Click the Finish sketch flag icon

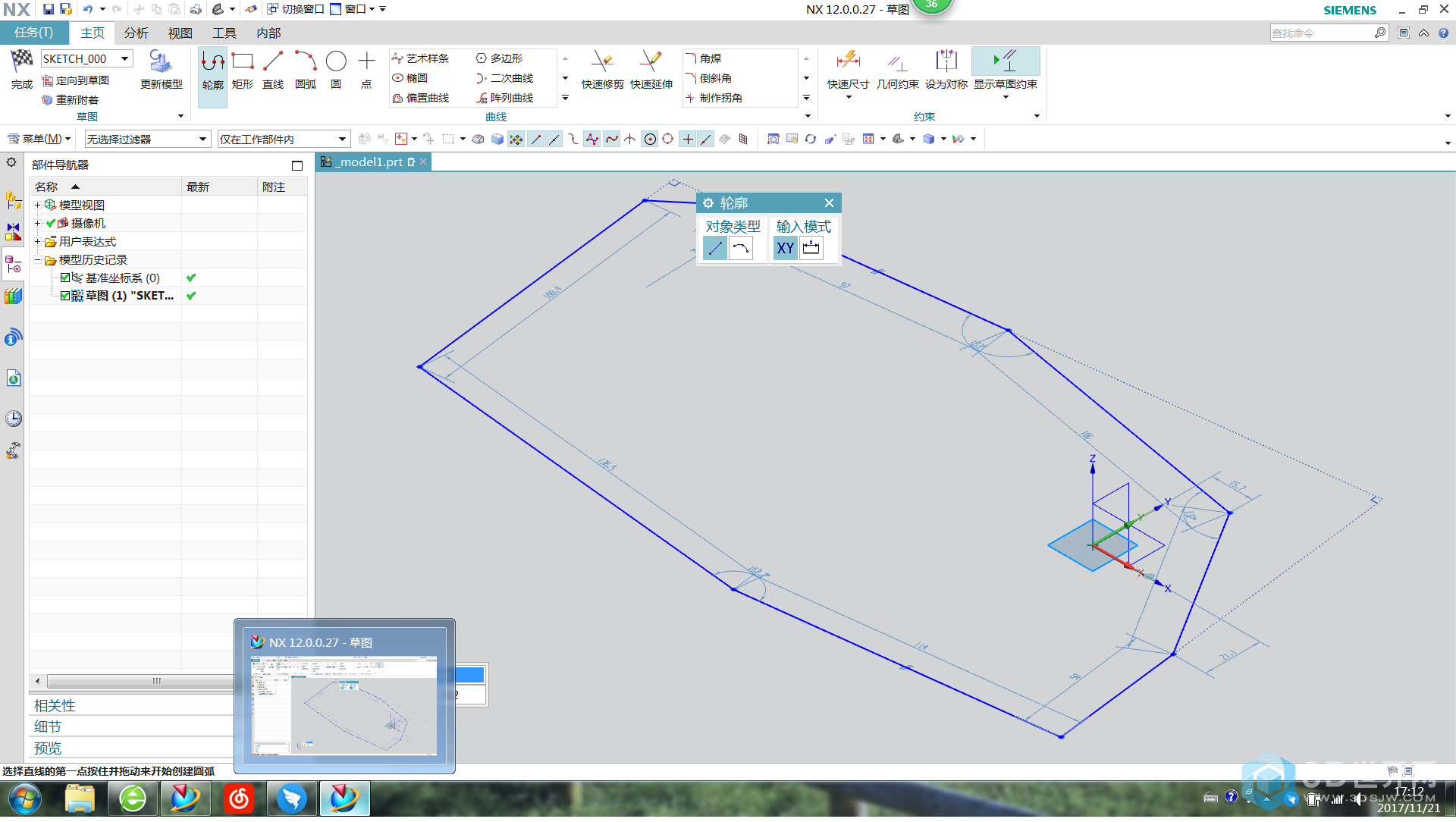[22, 61]
